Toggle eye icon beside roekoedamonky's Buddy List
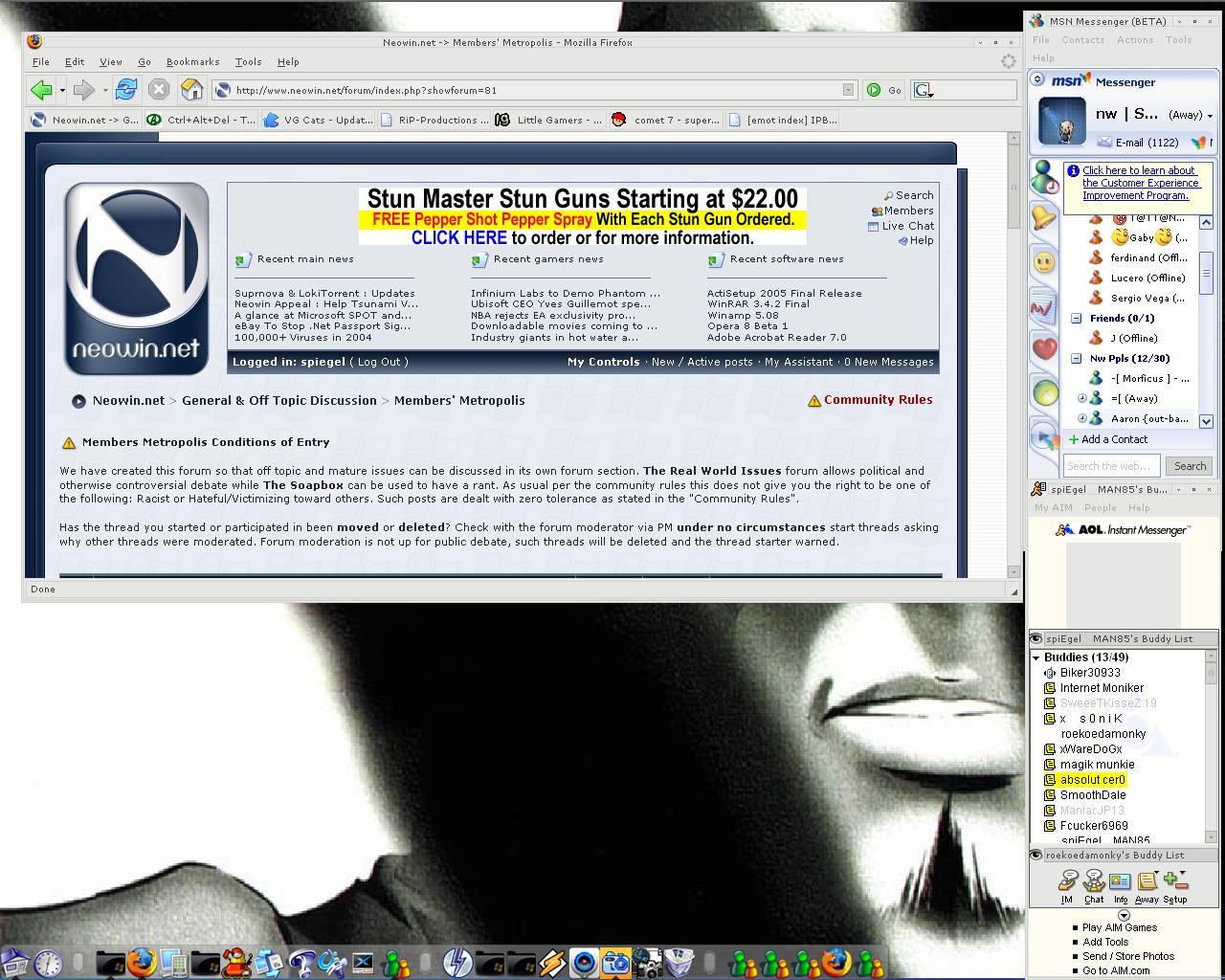The height and width of the screenshot is (980, 1225). [1036, 856]
